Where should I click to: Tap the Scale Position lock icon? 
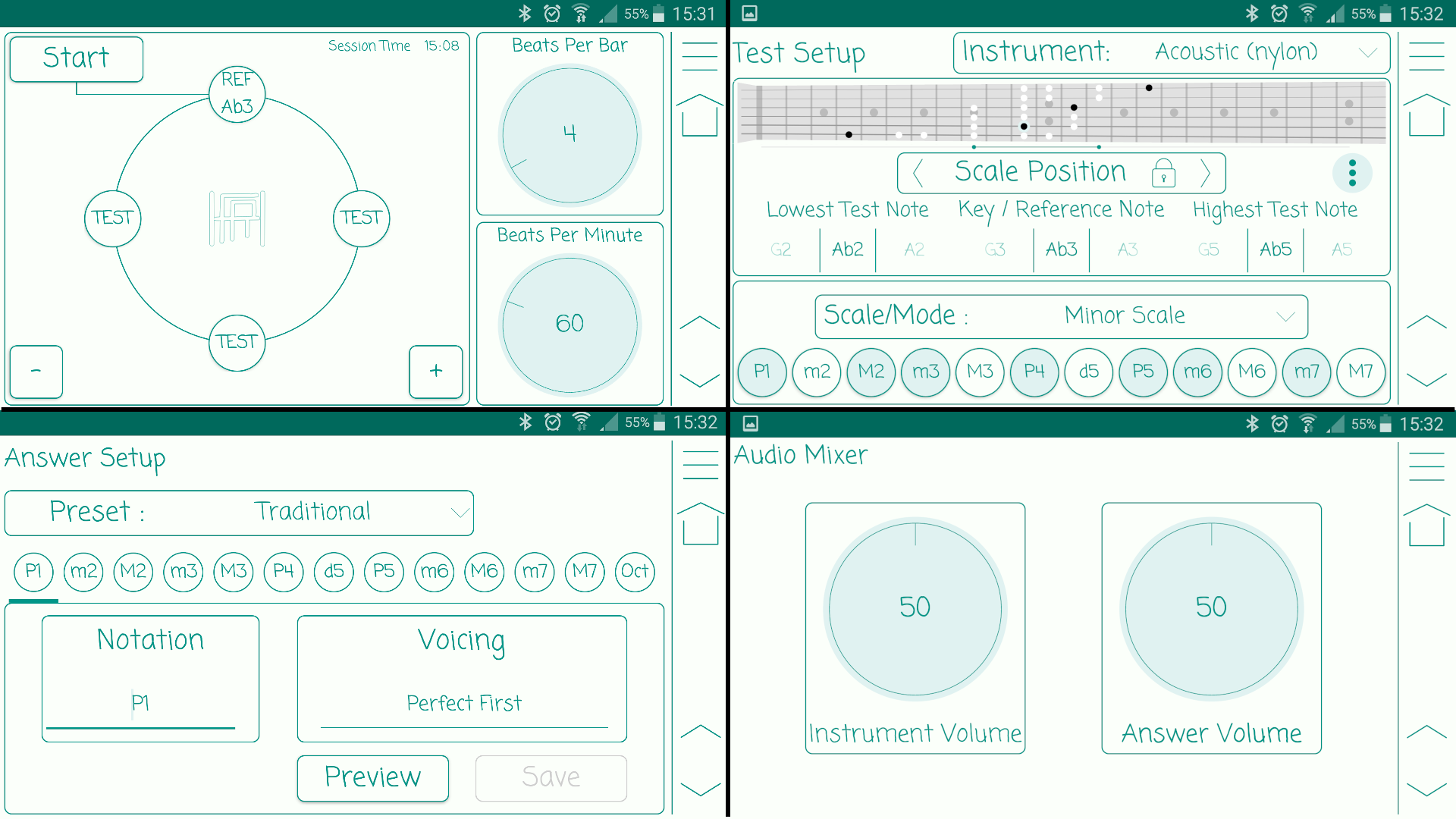click(x=1163, y=173)
